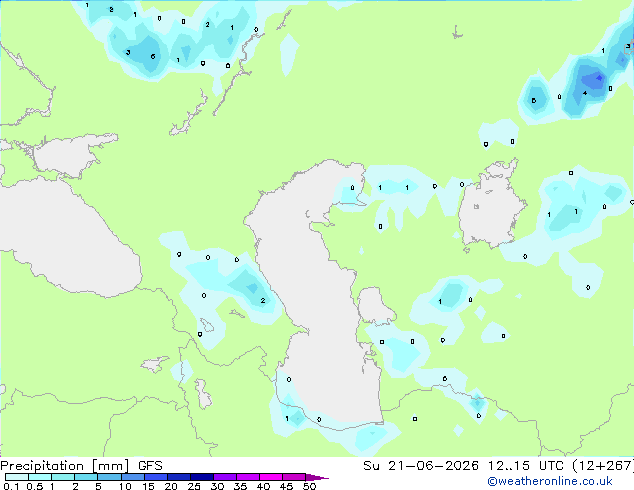Click the 'Precipitation [mm] GFS' title text
This screenshot has height=490, width=634.
(81, 466)
